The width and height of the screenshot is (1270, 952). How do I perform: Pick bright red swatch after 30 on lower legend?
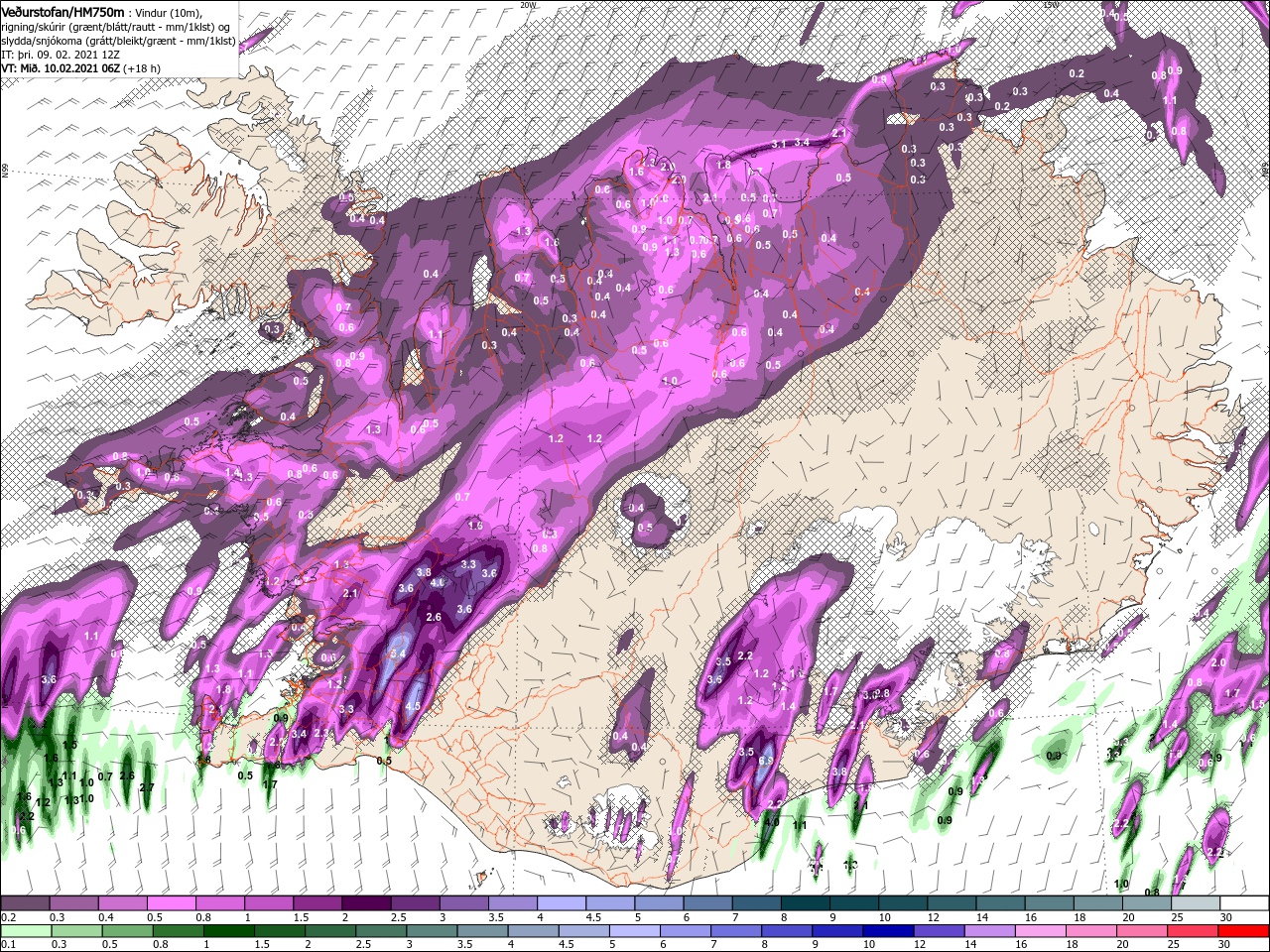1242,931
